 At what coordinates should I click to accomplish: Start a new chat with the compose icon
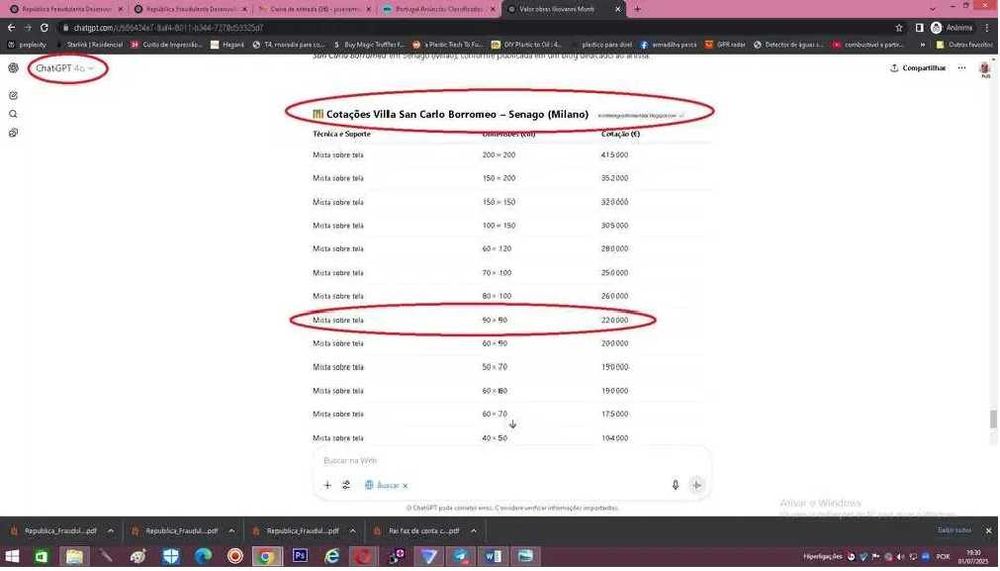[x=13, y=96]
